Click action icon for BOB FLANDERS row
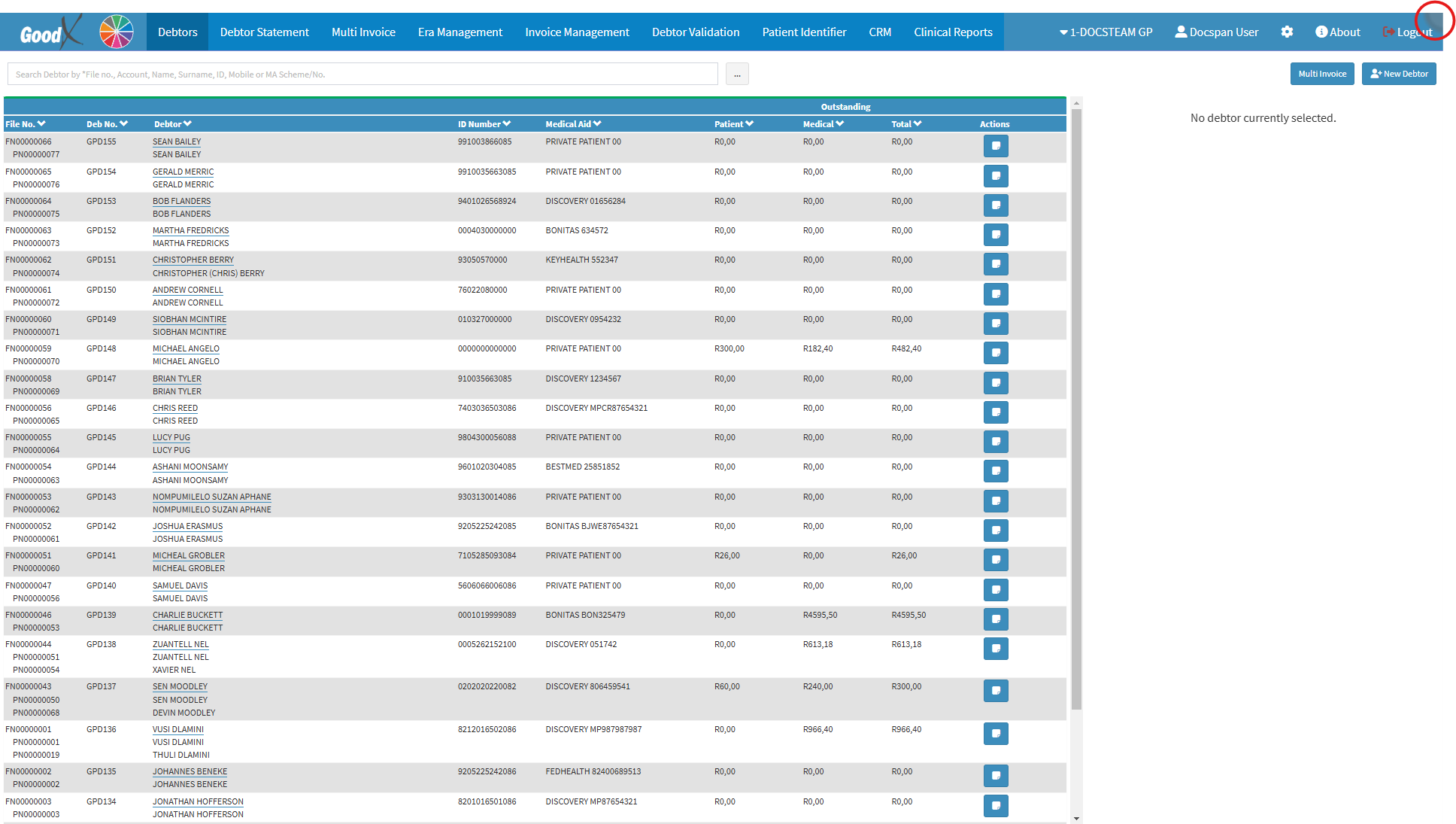 996,205
